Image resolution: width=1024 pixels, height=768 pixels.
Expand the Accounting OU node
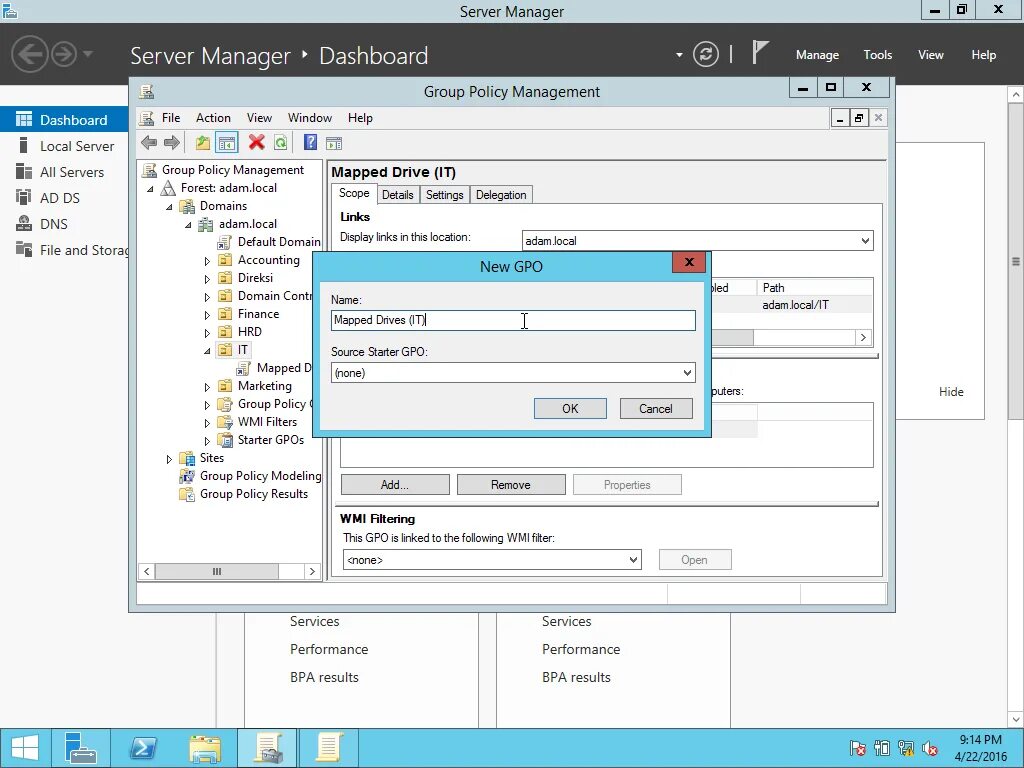[x=207, y=261]
